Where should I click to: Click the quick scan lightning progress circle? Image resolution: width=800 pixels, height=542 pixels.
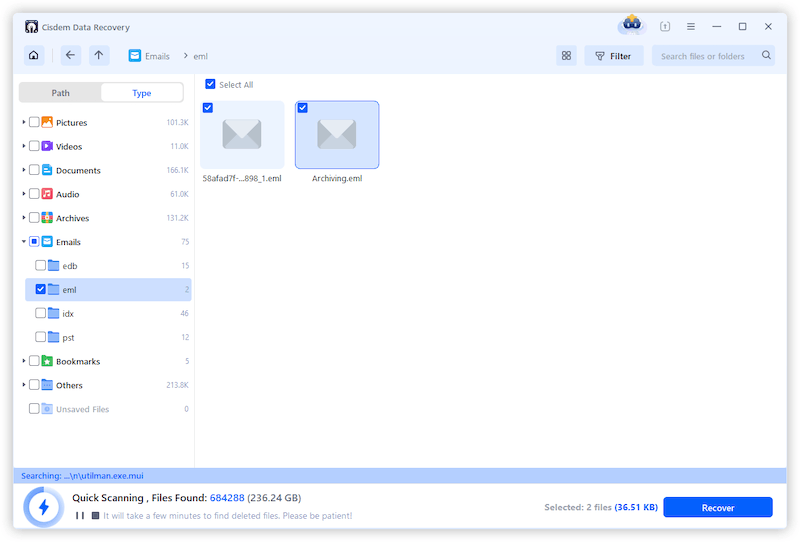(44, 507)
